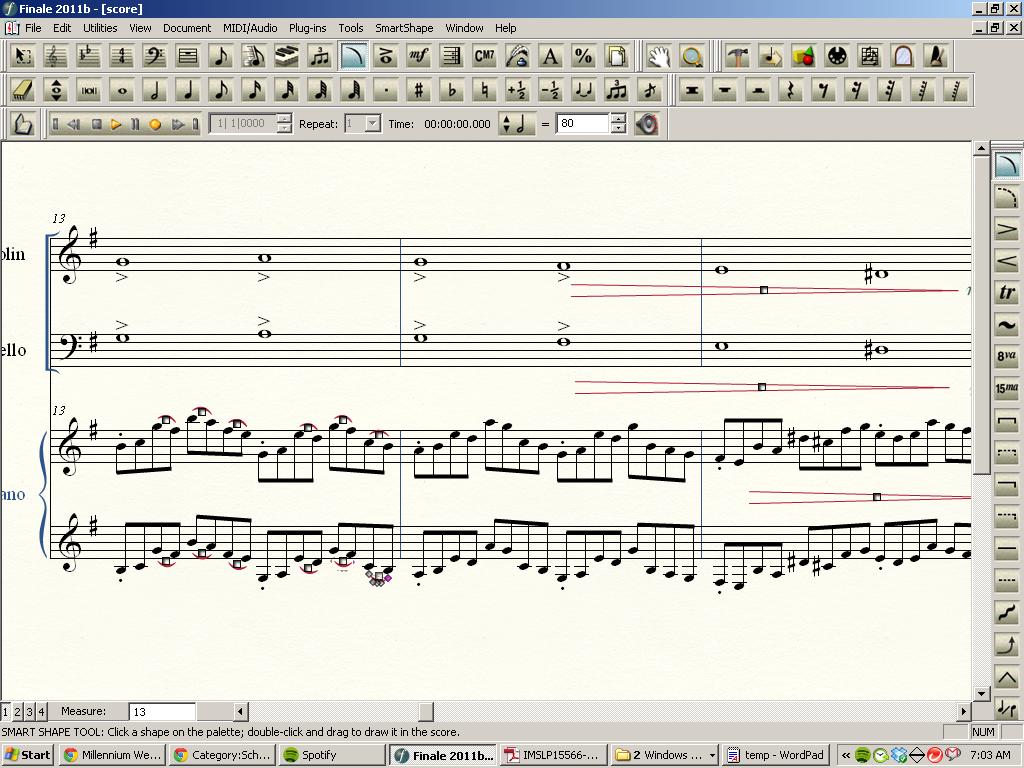Viewport: 1024px width, 768px height.
Task: Select the Resize percent tool
Action: pyautogui.click(x=583, y=56)
